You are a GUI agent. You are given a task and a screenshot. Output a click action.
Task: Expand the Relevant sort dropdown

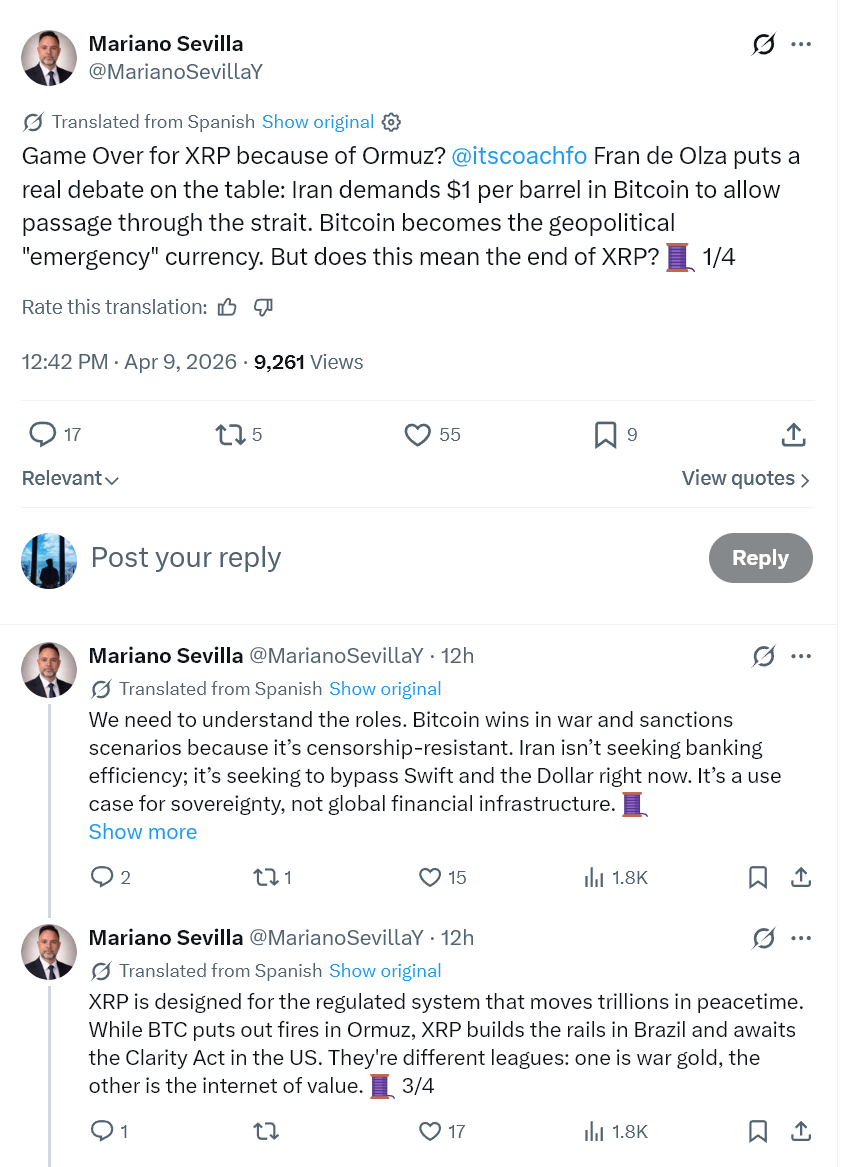tap(70, 479)
